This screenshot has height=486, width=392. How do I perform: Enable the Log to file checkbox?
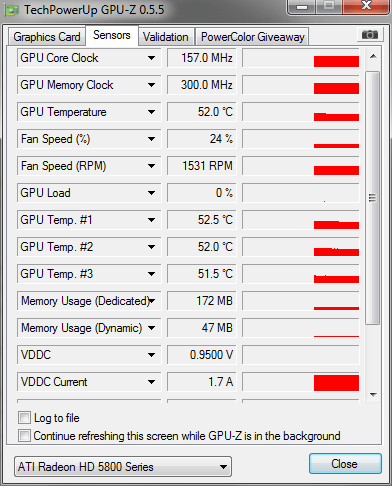coord(25,418)
